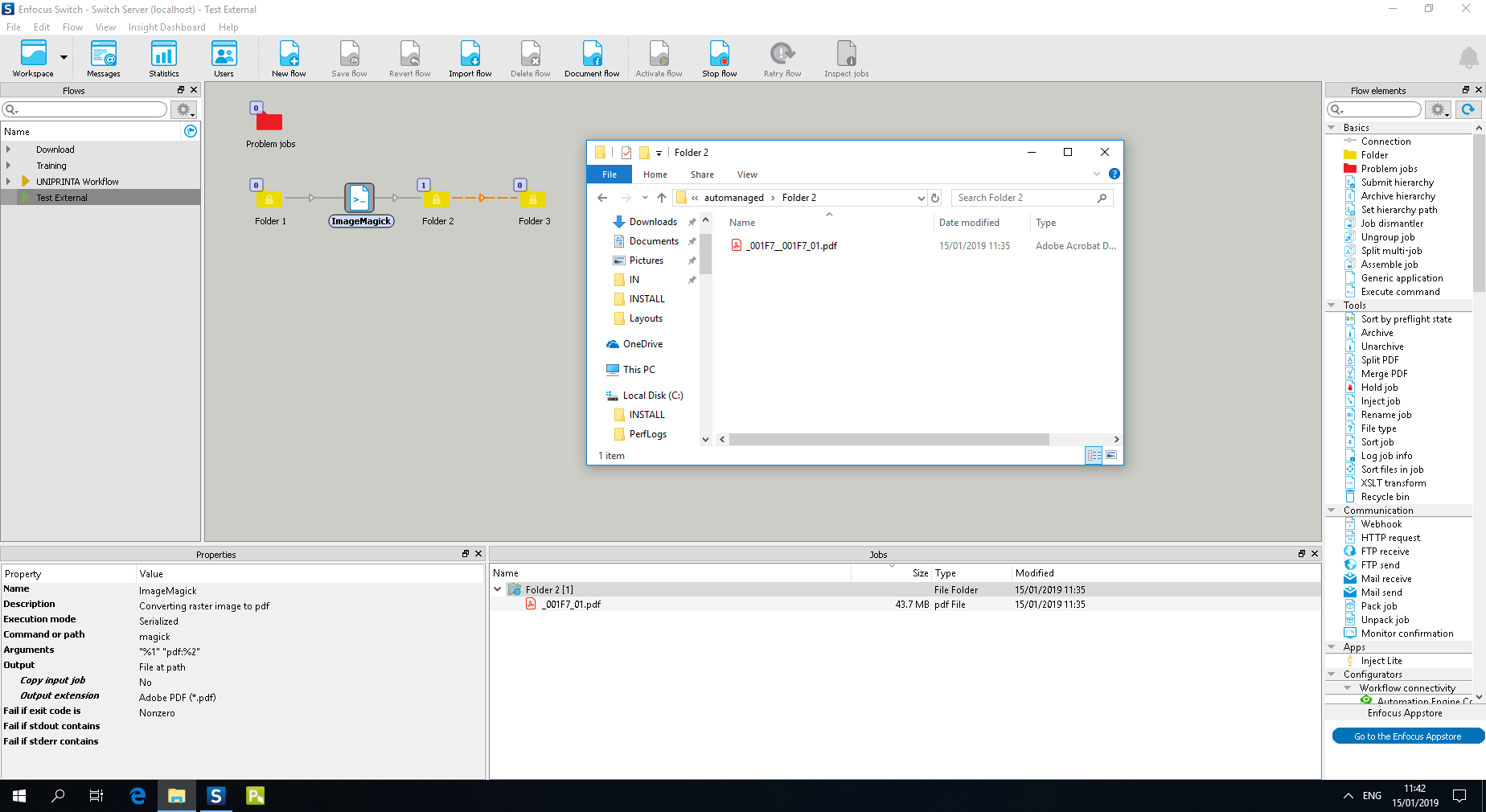Viewport: 1486px width, 812px height.
Task: Open Downloads in Explorer navigation pane
Action: (652, 222)
